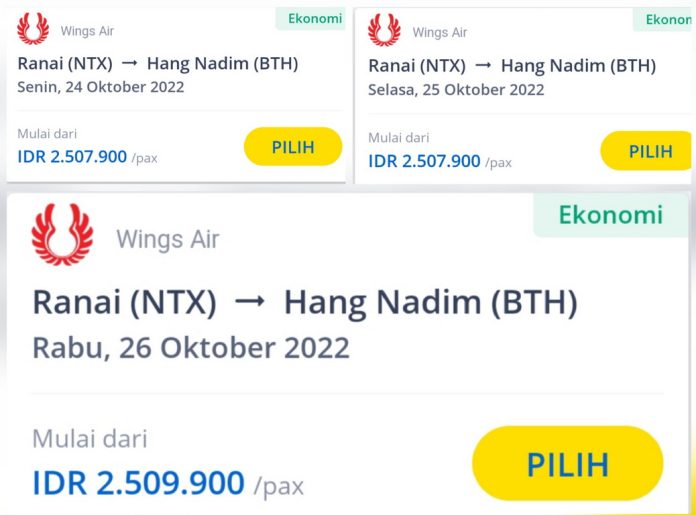Click the Wings Air logo on 25 Oktober card
696x515 pixels.
pyautogui.click(x=384, y=30)
